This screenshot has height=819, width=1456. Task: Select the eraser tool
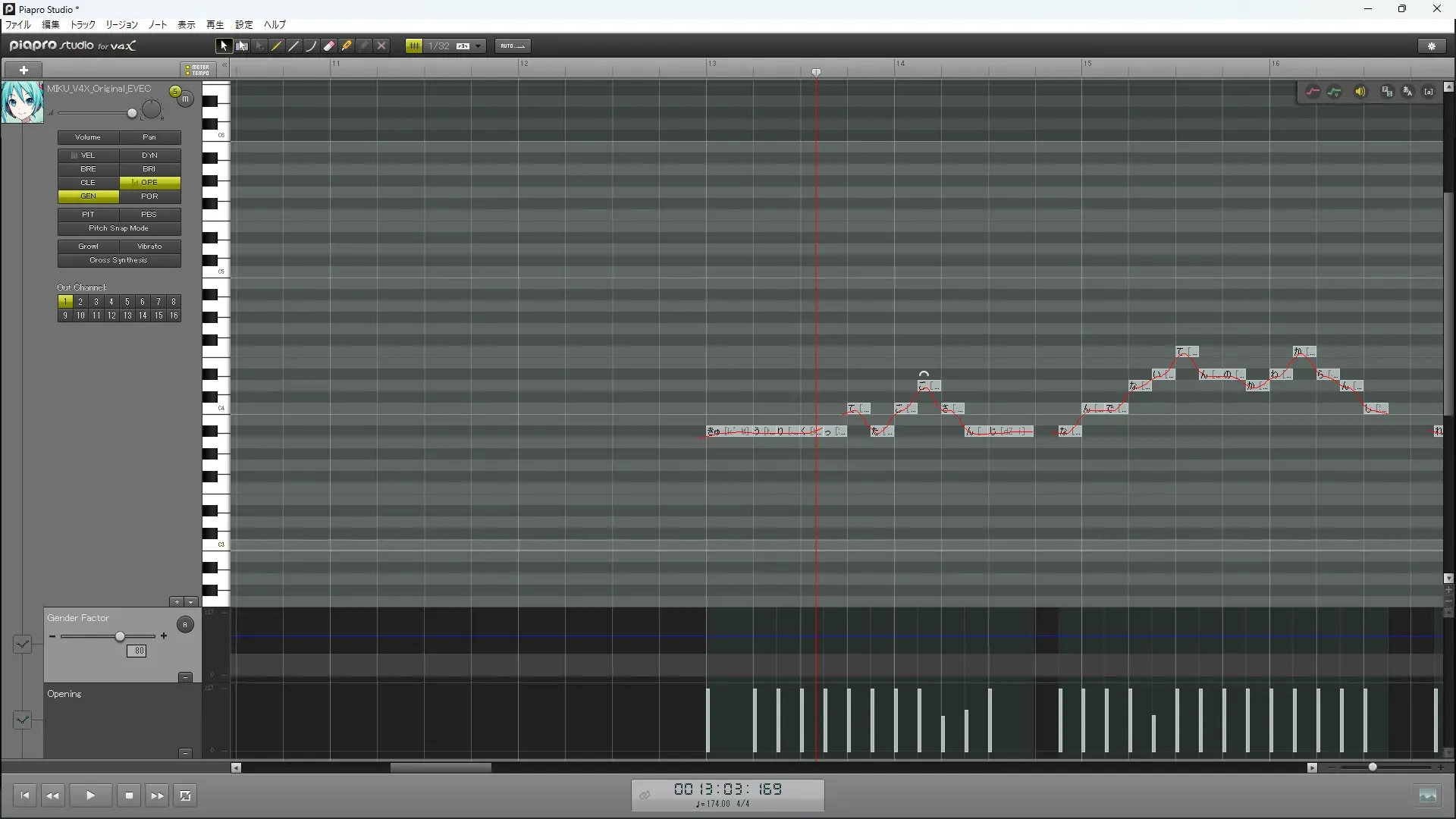point(329,46)
